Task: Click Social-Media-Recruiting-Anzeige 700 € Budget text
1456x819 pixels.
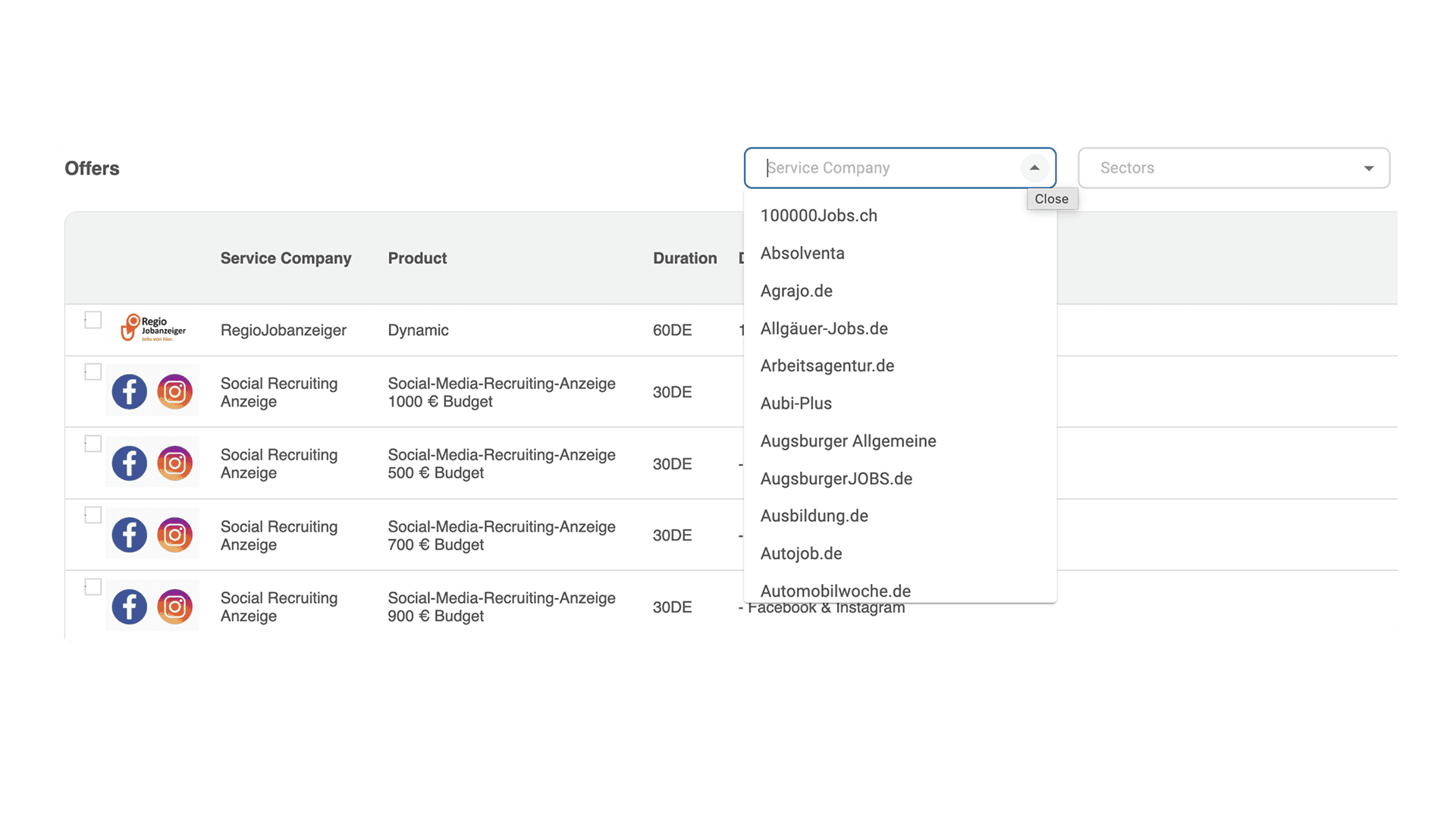Action: (x=501, y=535)
